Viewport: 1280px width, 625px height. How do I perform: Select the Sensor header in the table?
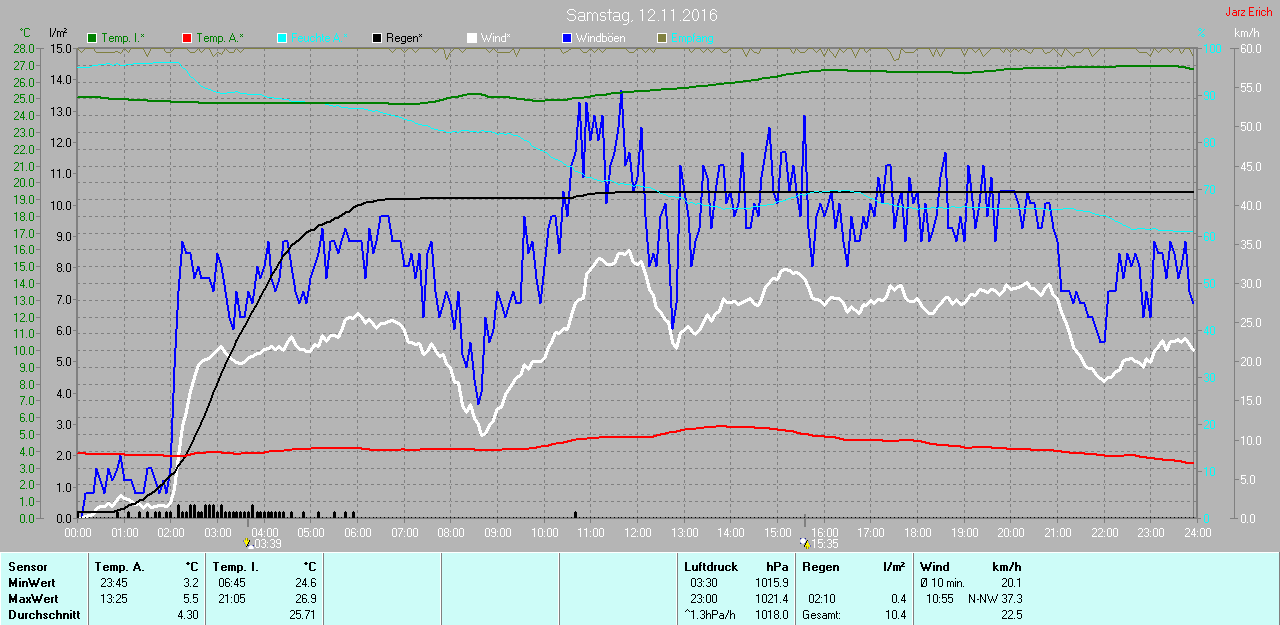click(27, 567)
